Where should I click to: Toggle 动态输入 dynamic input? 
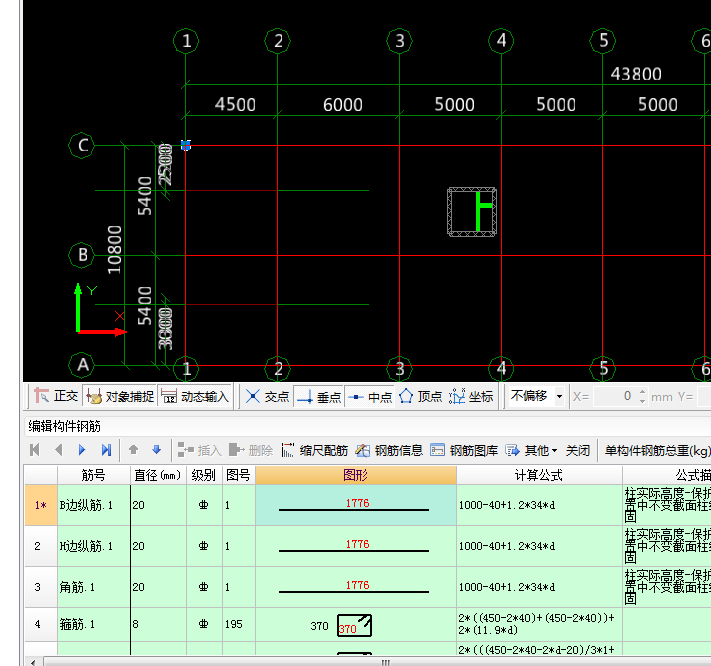click(x=195, y=397)
